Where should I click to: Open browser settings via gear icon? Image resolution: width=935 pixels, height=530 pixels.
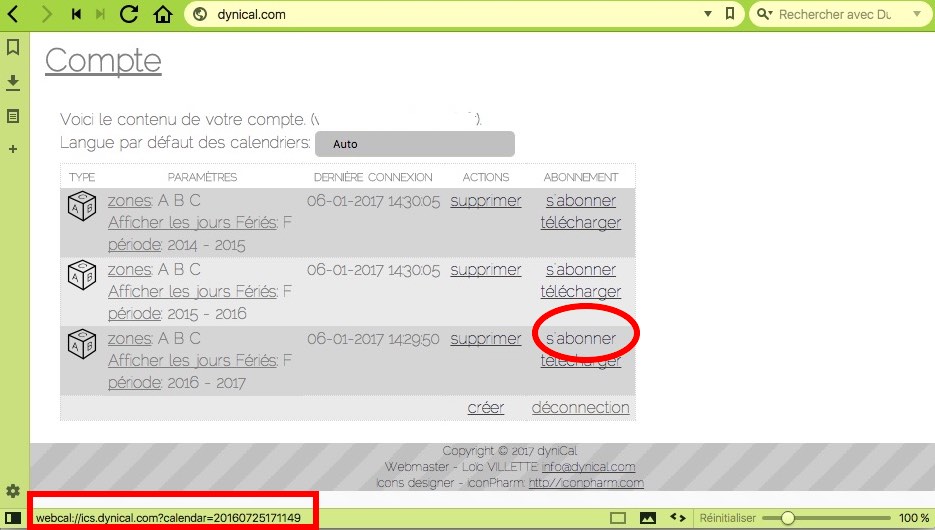click(13, 491)
